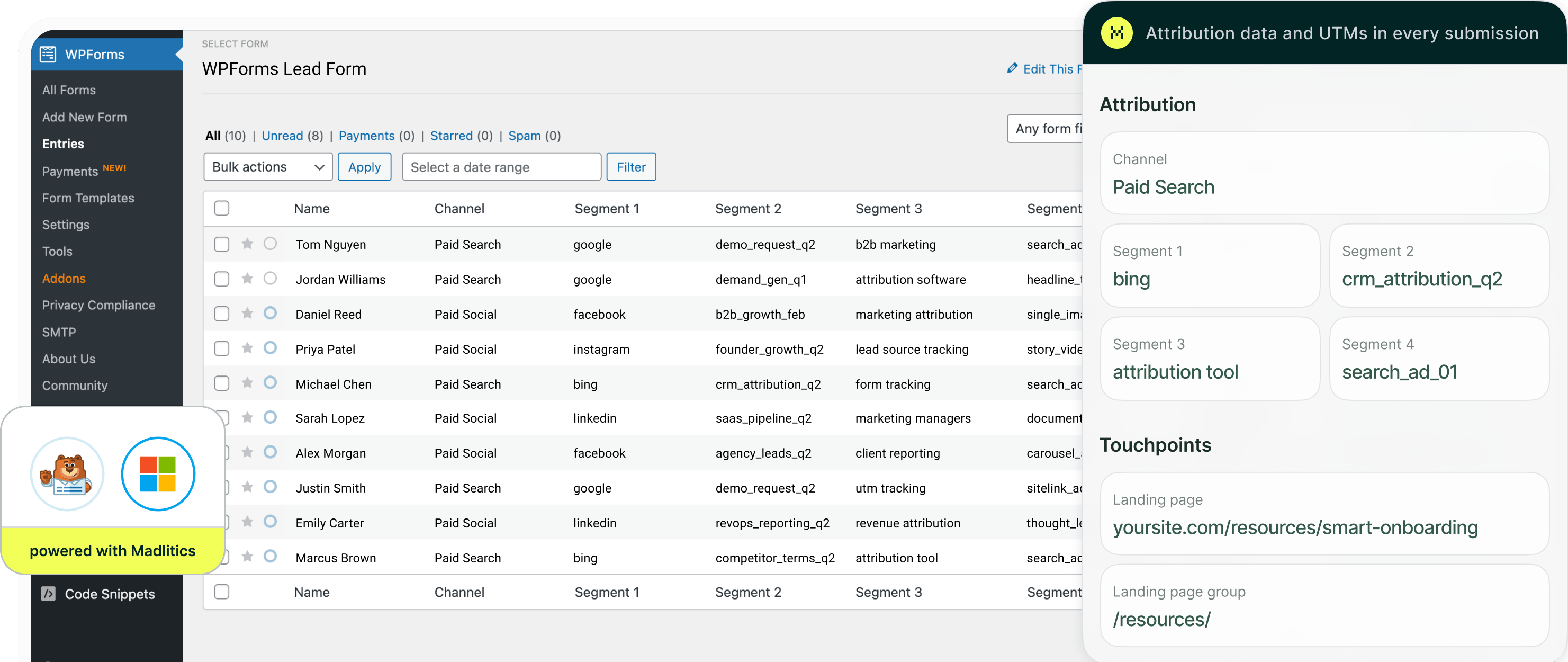Open the Any form field dropdown
The height and width of the screenshot is (662, 1568).
tap(1044, 129)
